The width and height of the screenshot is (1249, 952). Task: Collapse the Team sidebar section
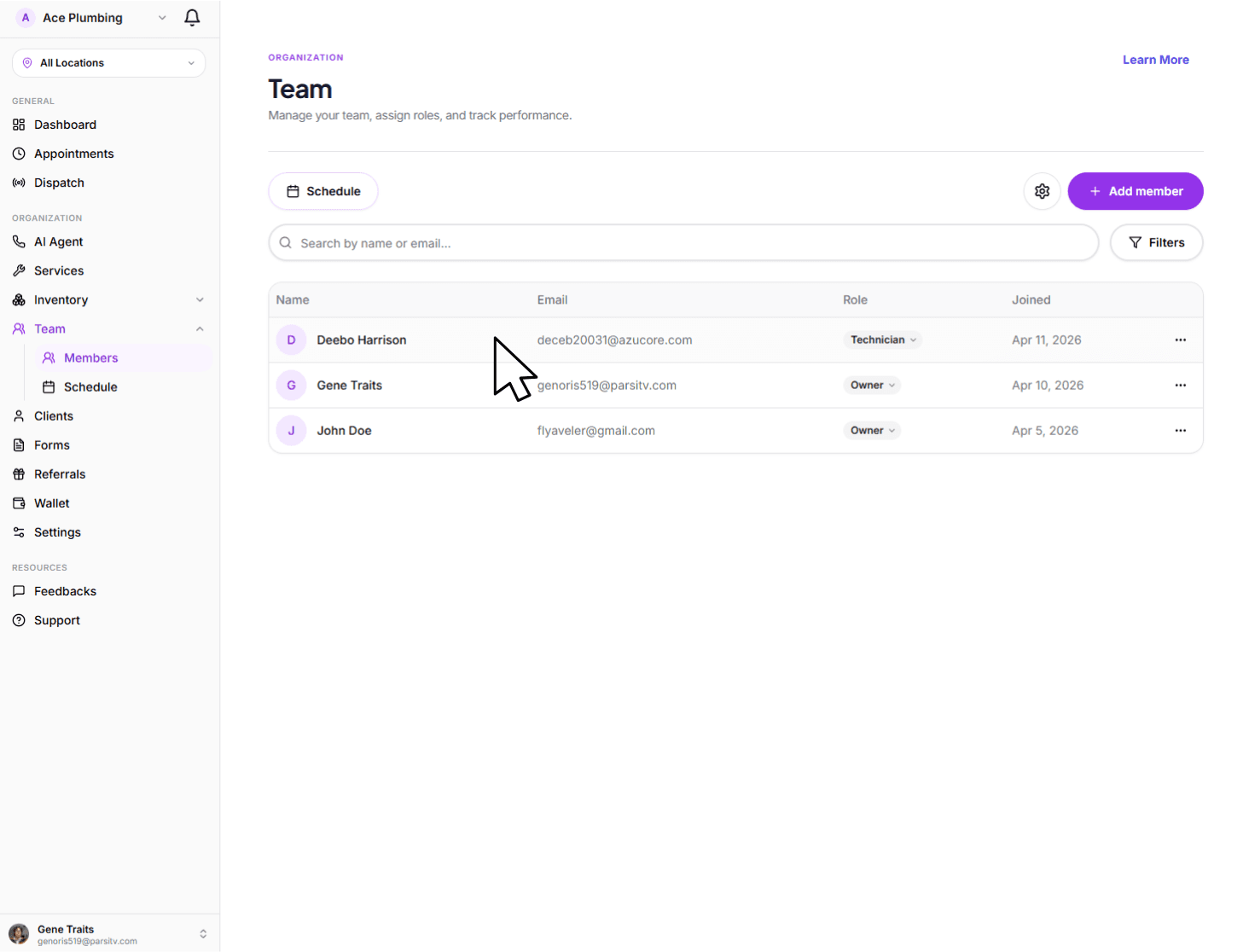point(200,329)
